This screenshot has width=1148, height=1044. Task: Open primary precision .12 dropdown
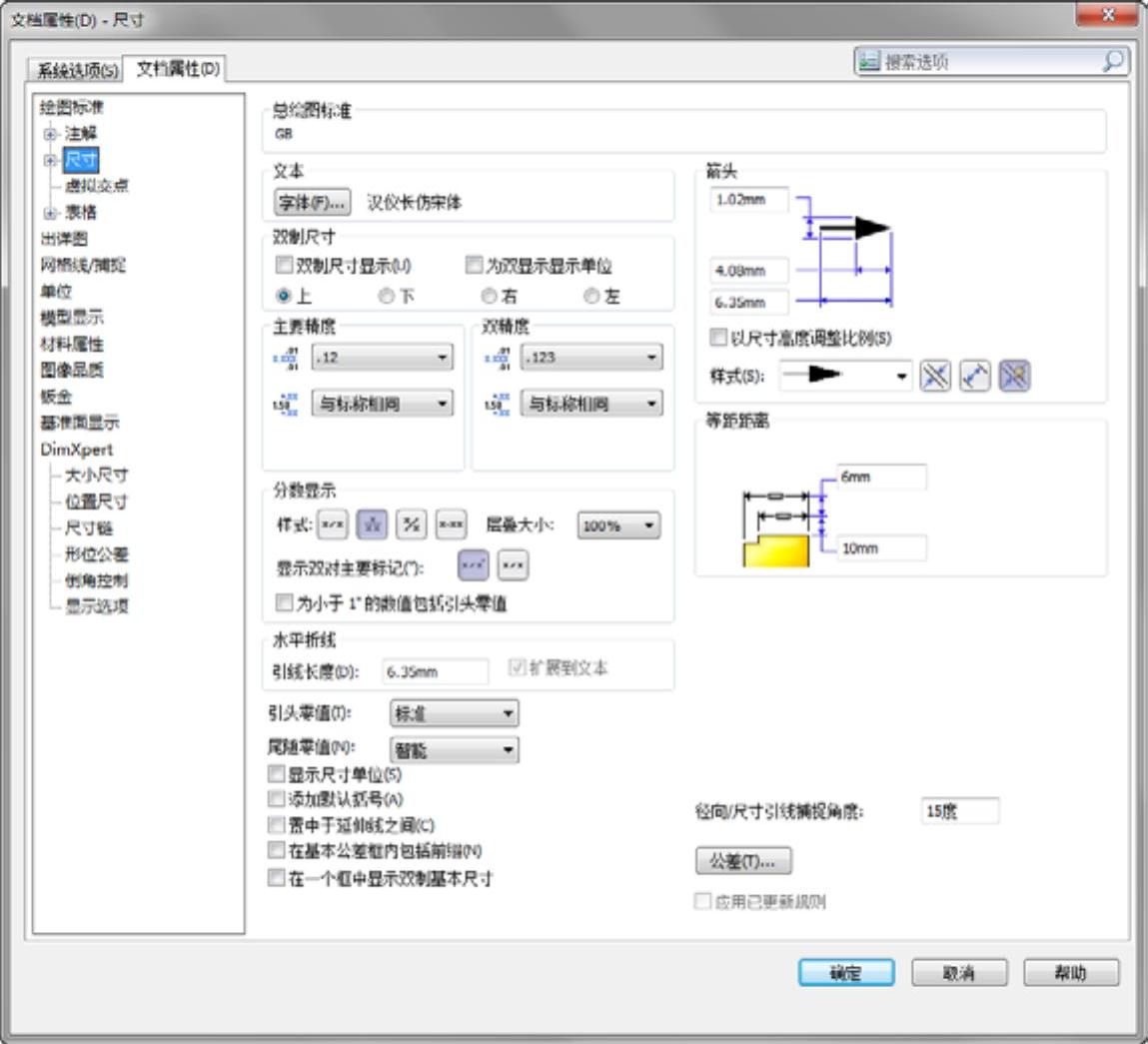pyautogui.click(x=383, y=358)
